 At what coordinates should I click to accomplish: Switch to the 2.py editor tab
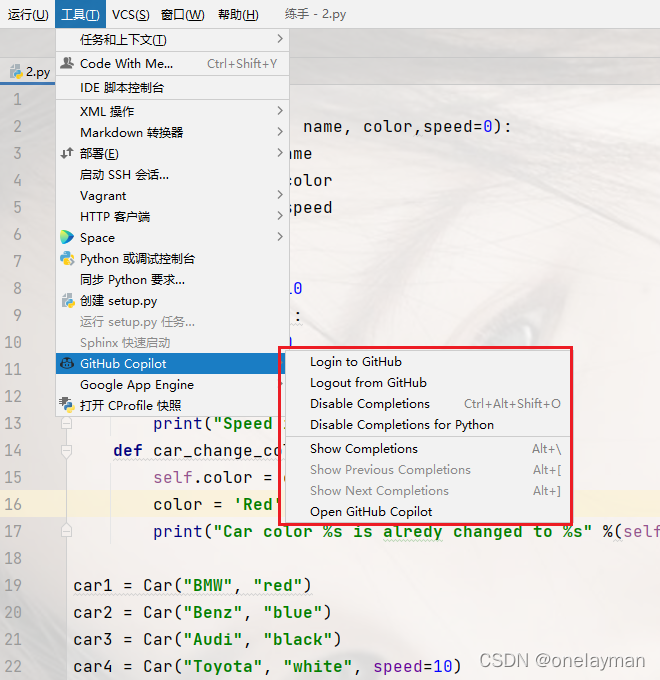click(x=29, y=72)
